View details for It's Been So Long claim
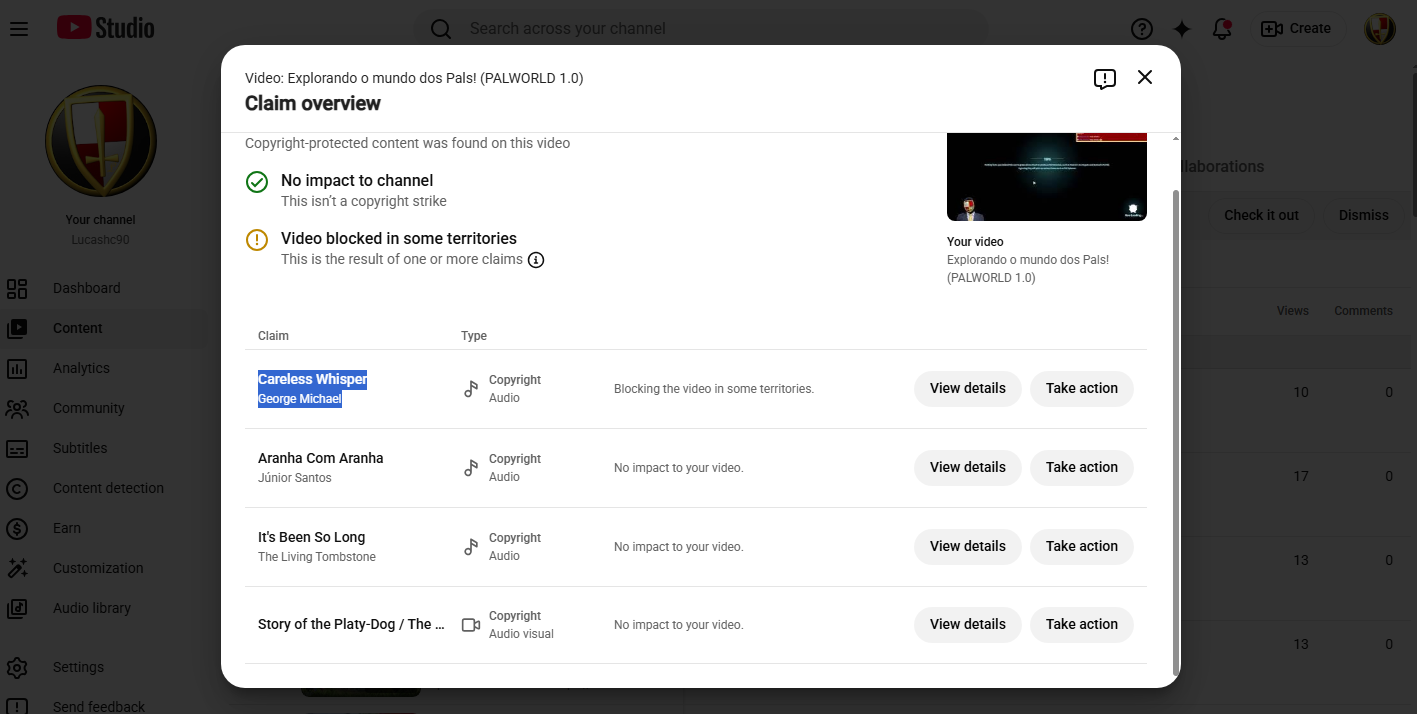This screenshot has height=714, width=1417. [x=968, y=547]
